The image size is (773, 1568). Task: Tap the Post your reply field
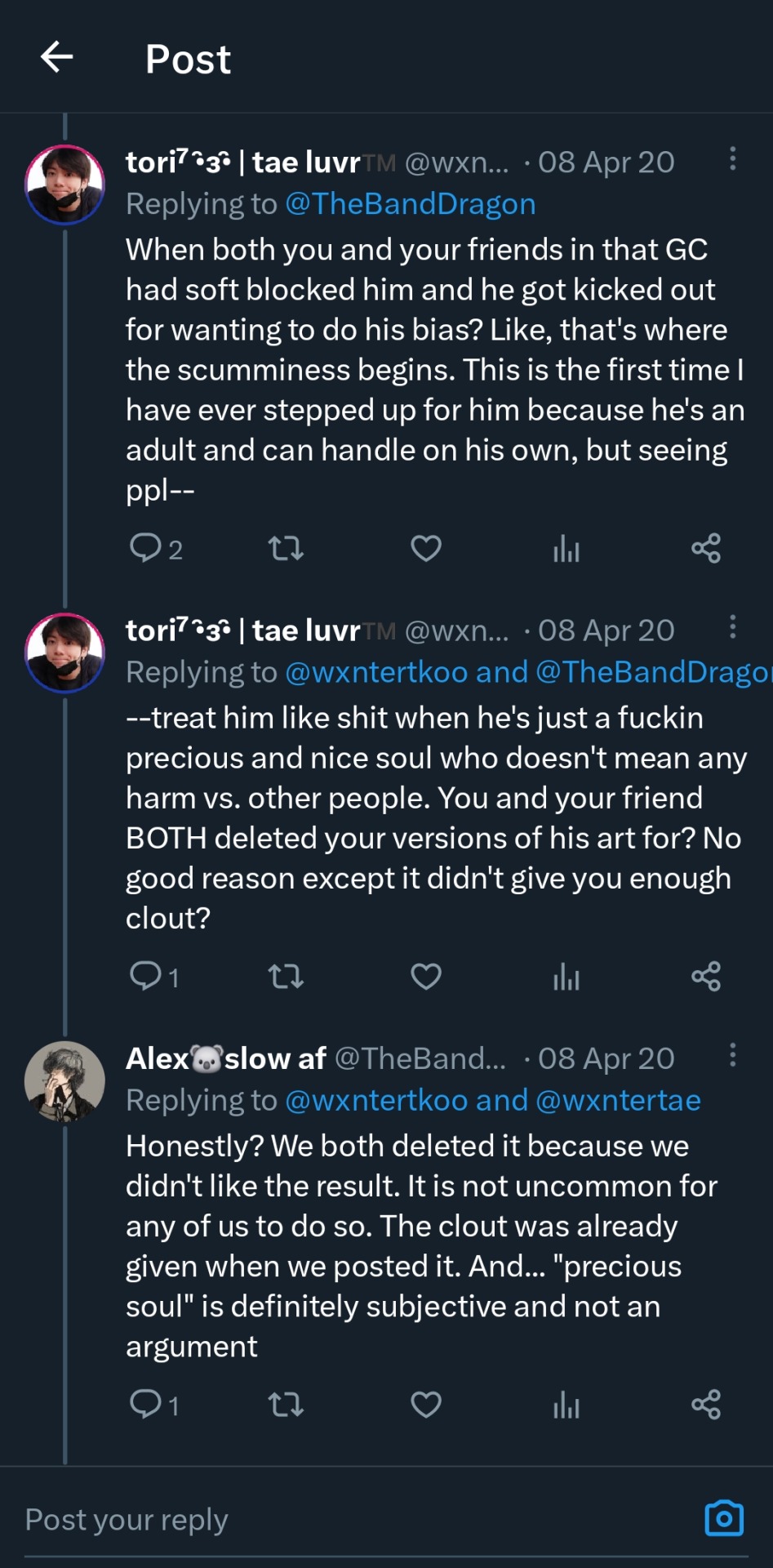coord(327,1519)
